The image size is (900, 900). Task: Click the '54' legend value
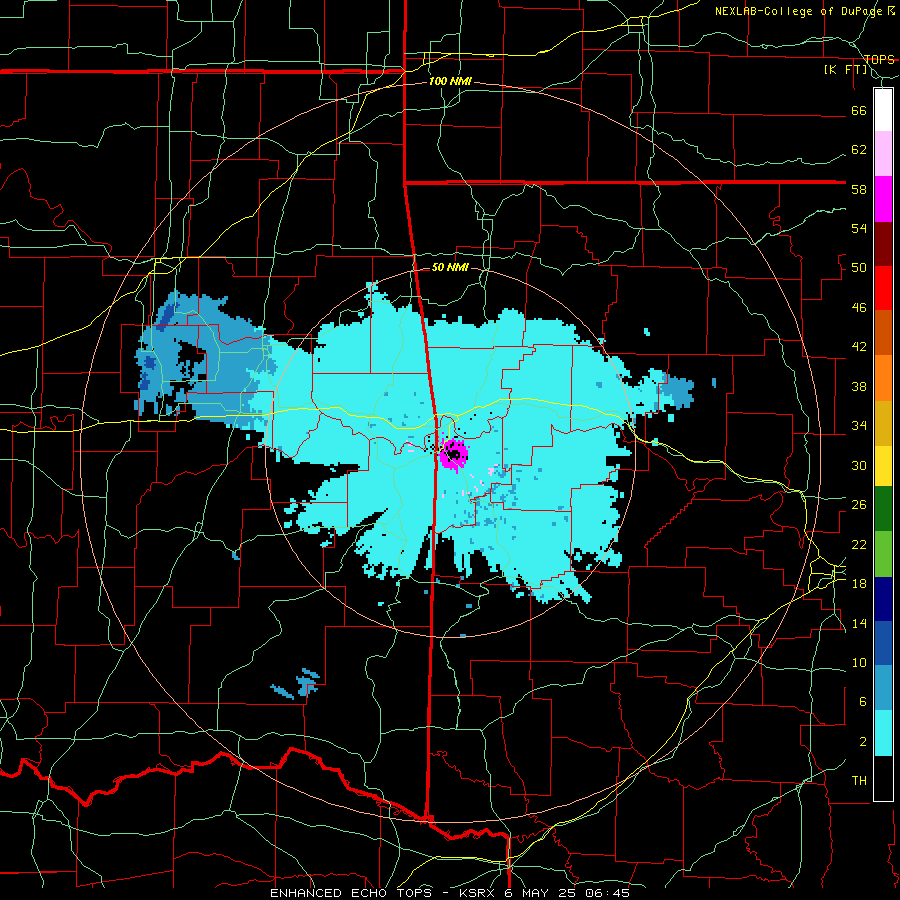[859, 228]
